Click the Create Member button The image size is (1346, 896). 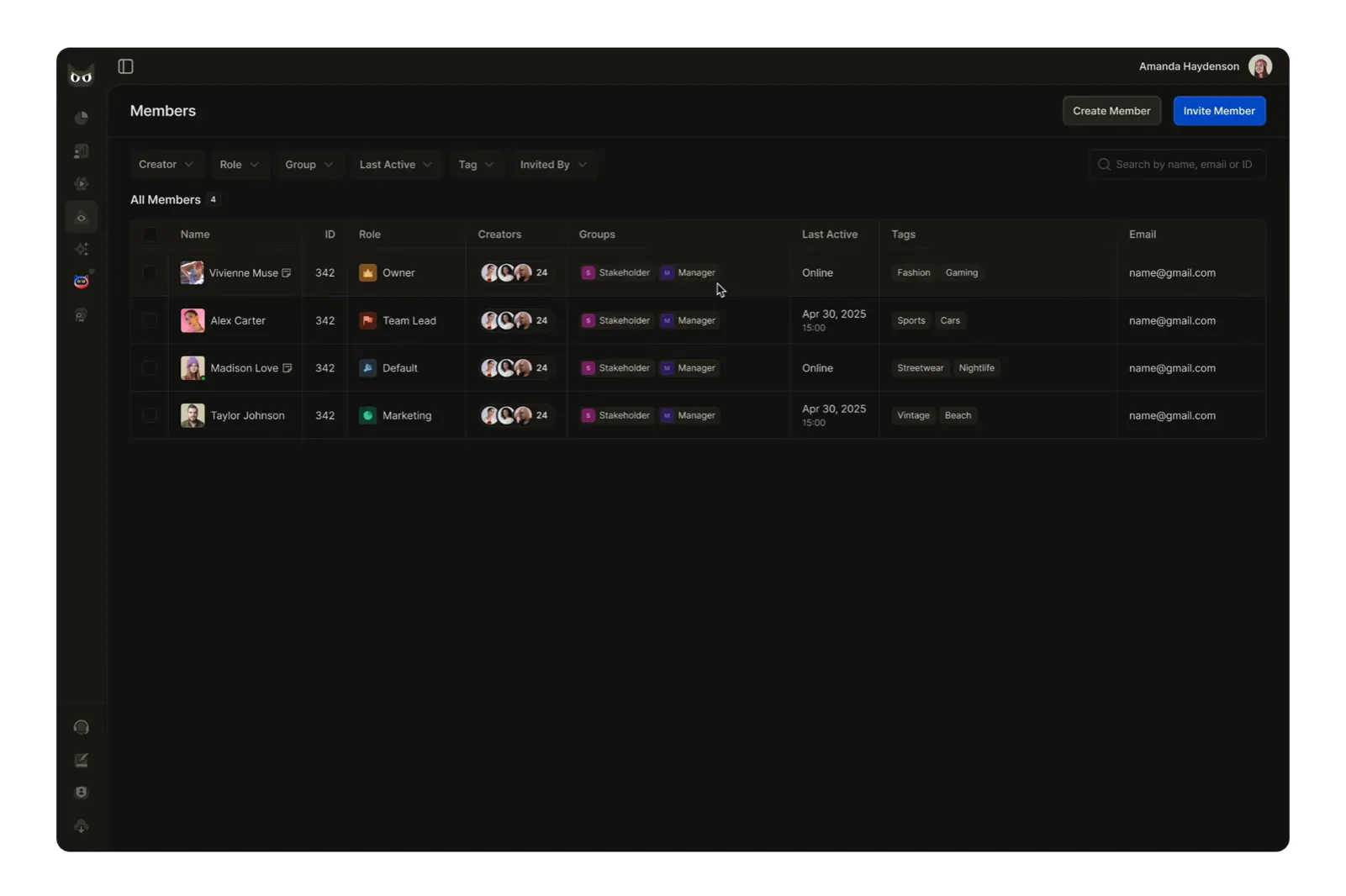tap(1111, 111)
